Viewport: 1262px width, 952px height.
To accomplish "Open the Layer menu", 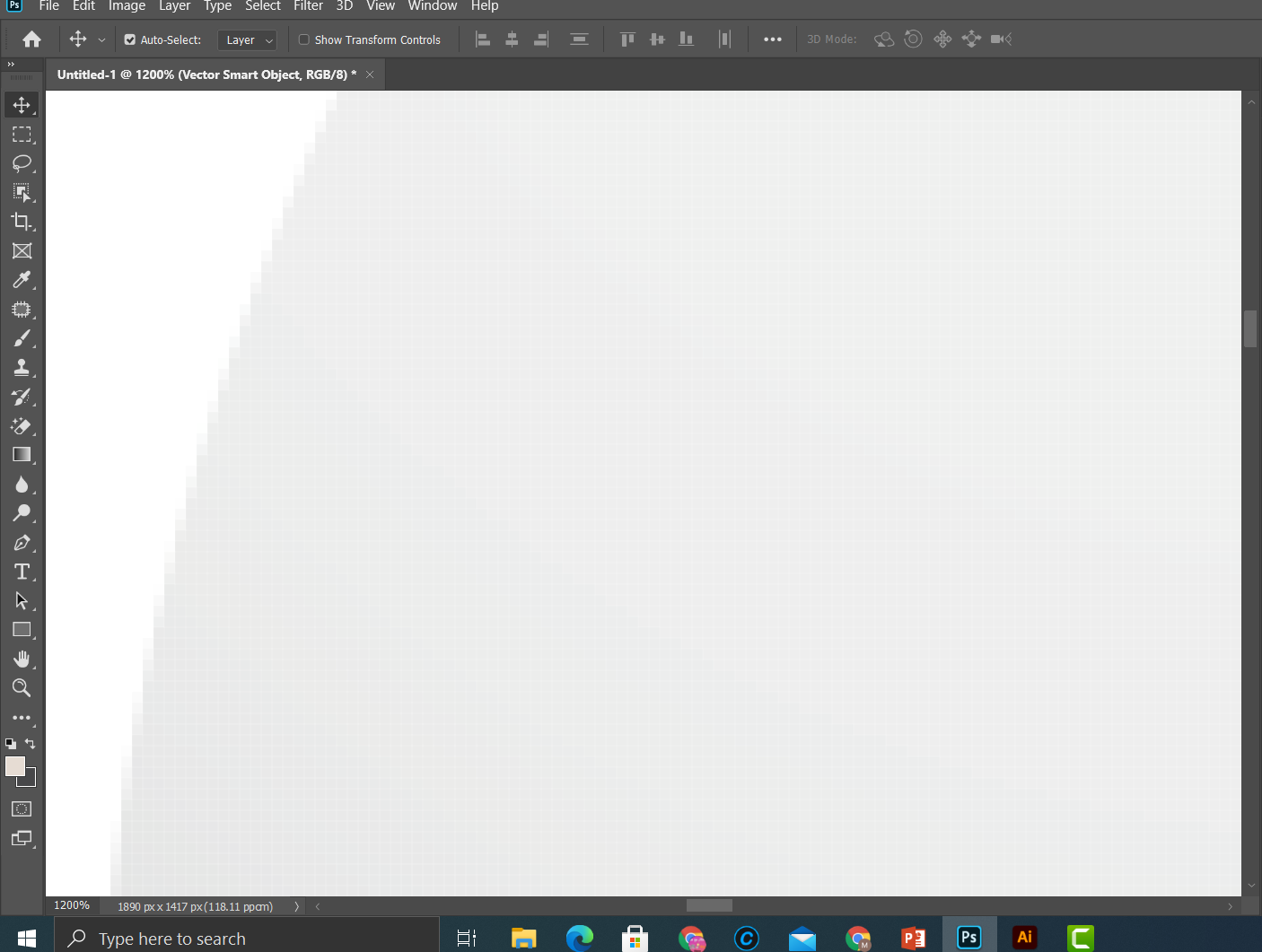I will point(174,6).
